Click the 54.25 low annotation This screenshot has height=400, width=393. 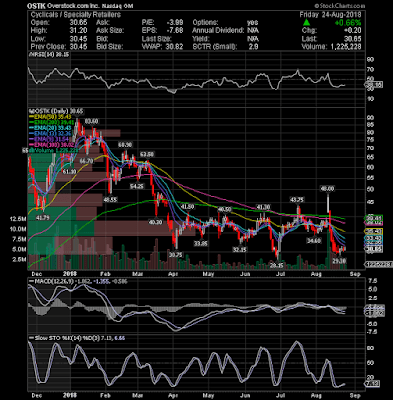coord(137,186)
